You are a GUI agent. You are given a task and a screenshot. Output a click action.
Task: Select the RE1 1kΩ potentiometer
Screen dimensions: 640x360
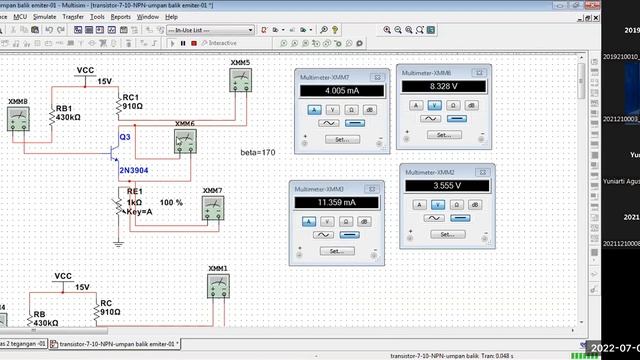click(119, 206)
